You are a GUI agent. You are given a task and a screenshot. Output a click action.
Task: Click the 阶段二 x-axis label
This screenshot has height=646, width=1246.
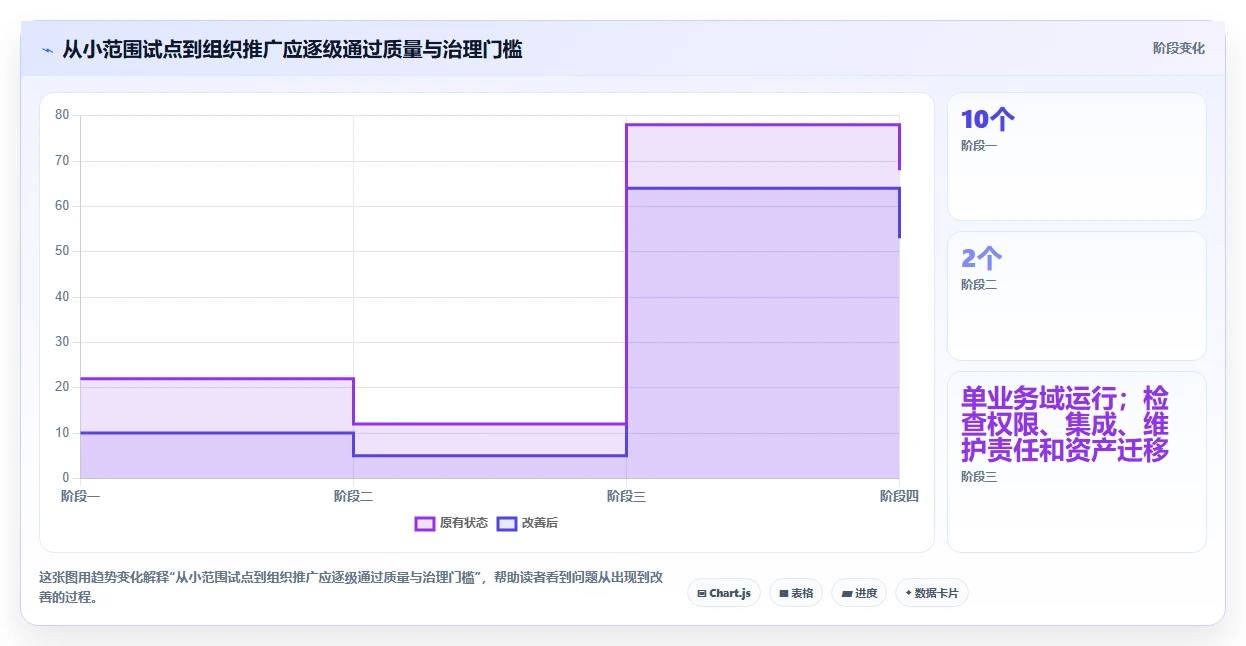point(353,495)
